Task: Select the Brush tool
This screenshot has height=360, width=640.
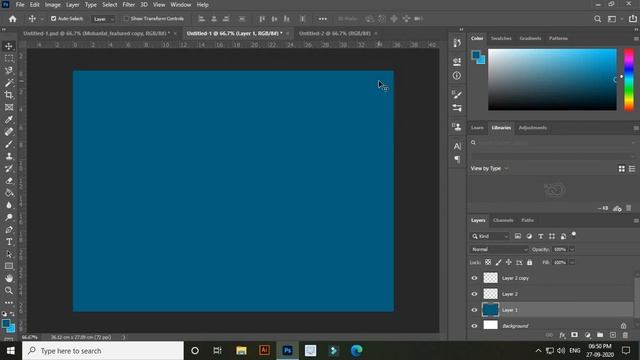Action: [9, 144]
